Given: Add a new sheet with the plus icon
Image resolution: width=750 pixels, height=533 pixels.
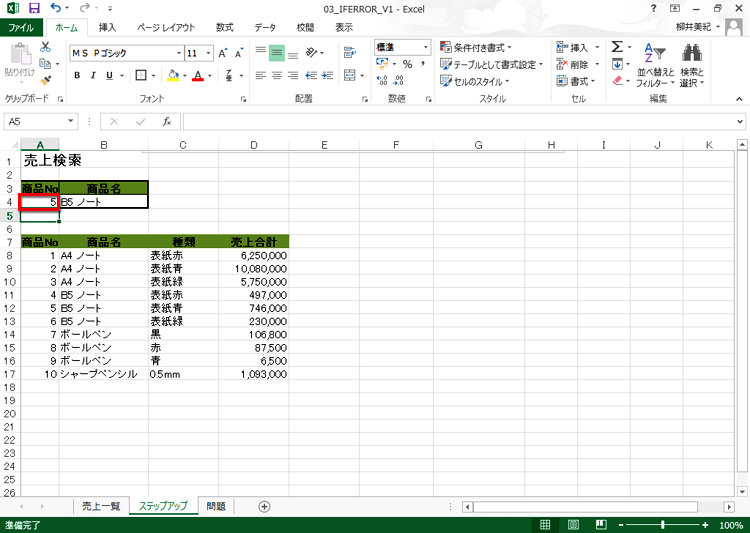Looking at the screenshot, I should [264, 507].
